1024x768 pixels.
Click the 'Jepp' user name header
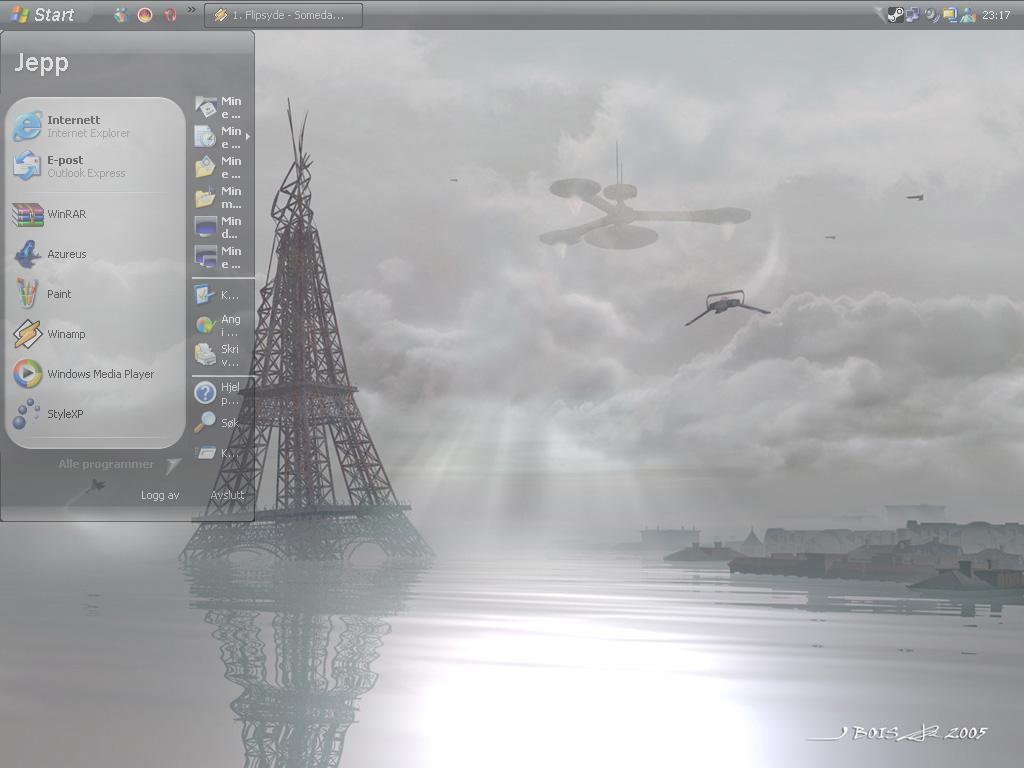pos(41,63)
